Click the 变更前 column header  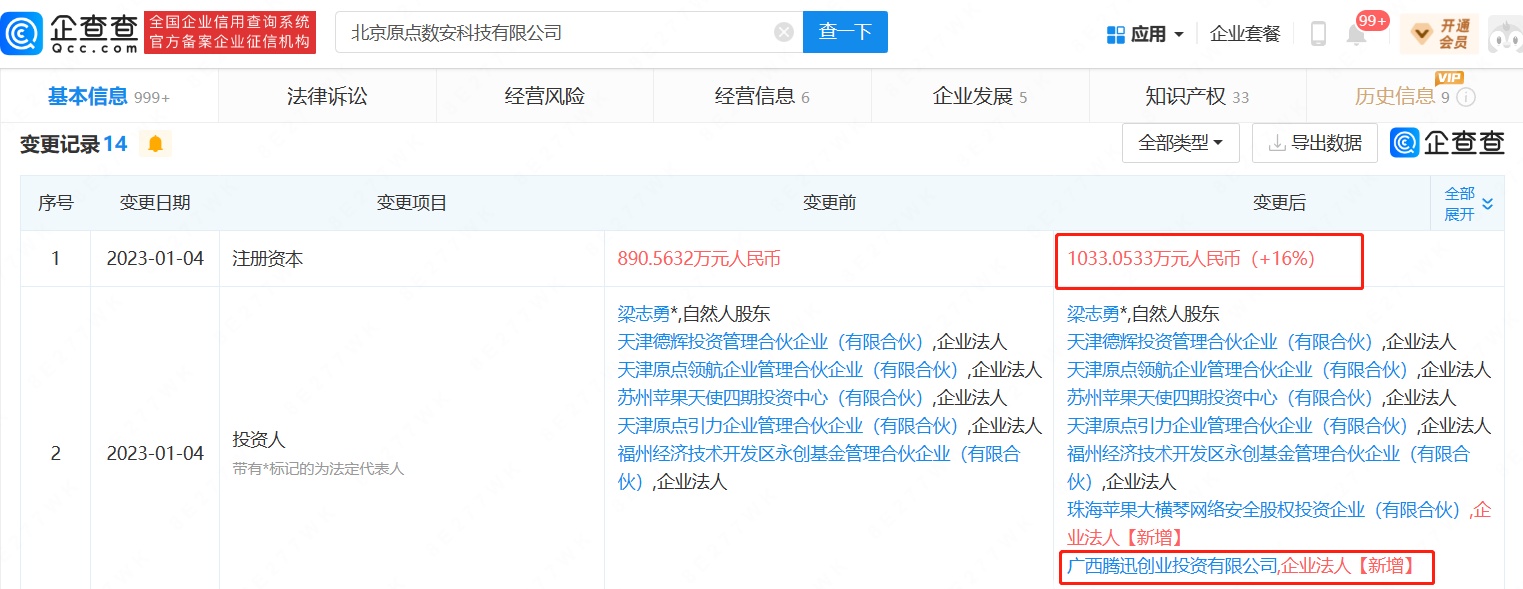pyautogui.click(x=829, y=203)
